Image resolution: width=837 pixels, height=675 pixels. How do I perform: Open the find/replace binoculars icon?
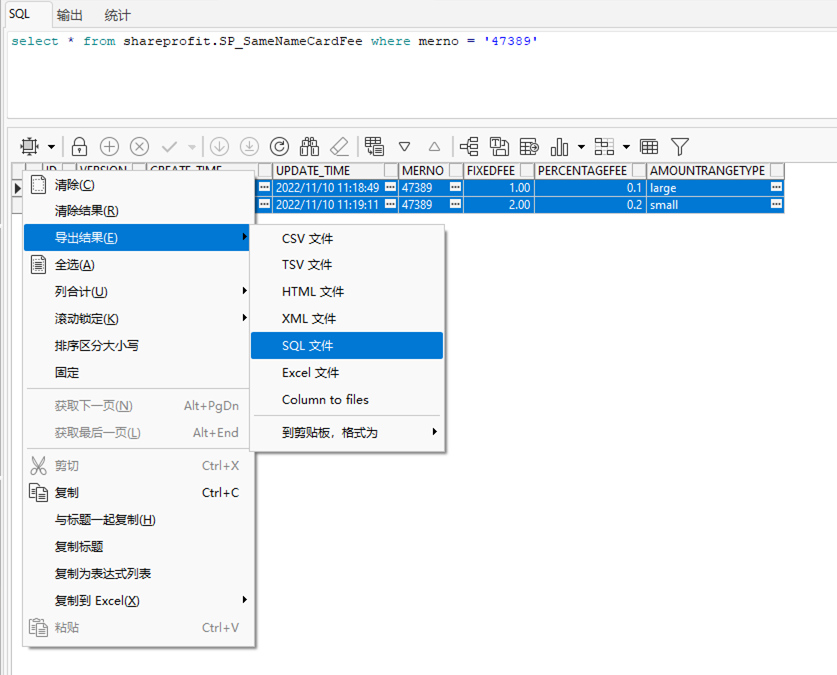point(311,146)
